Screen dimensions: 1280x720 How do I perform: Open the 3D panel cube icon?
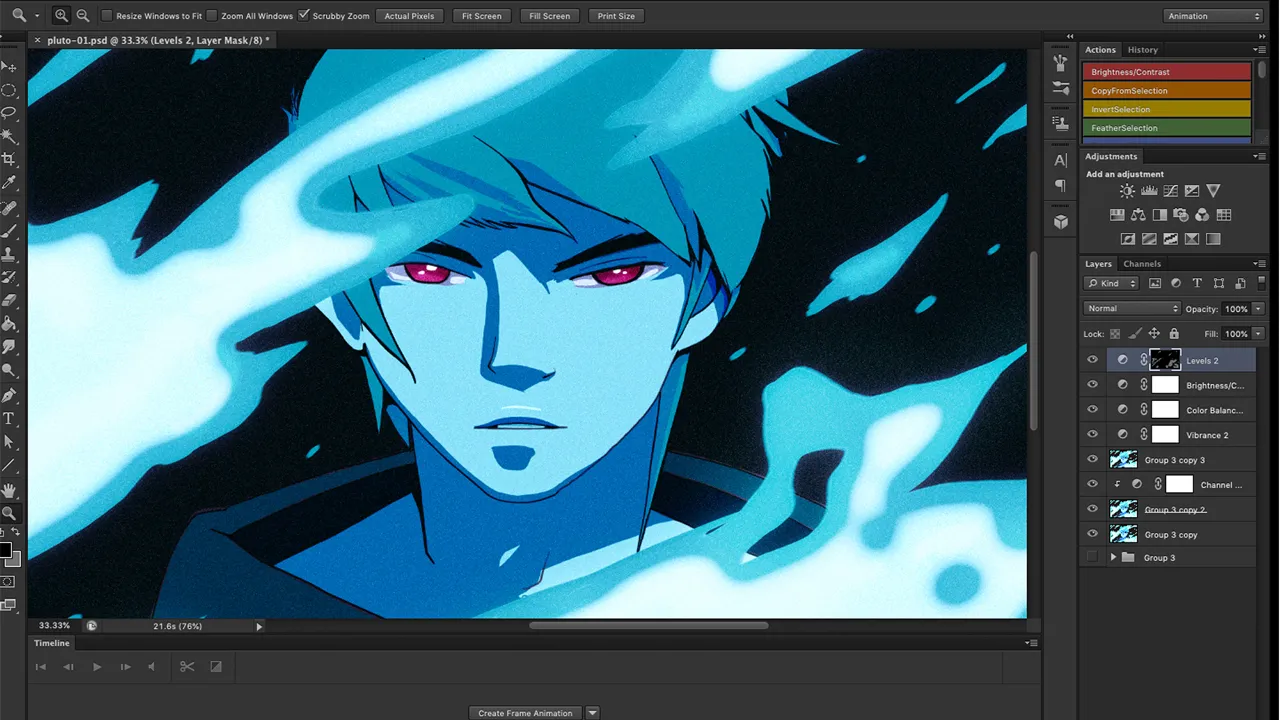tap(1061, 222)
